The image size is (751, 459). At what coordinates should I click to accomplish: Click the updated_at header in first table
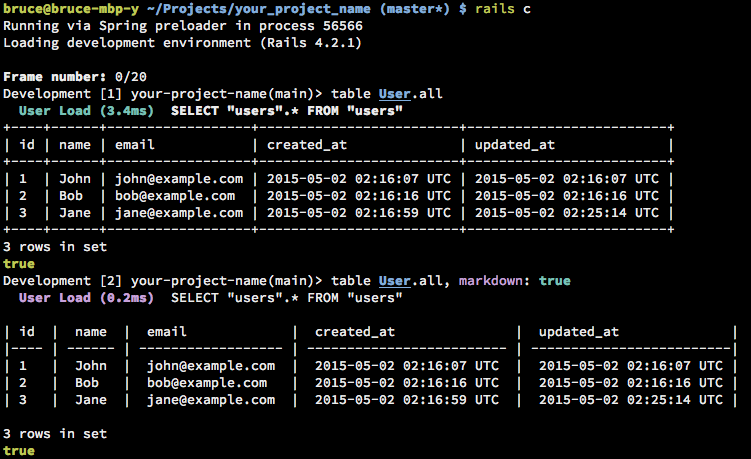pyautogui.click(x=514, y=145)
